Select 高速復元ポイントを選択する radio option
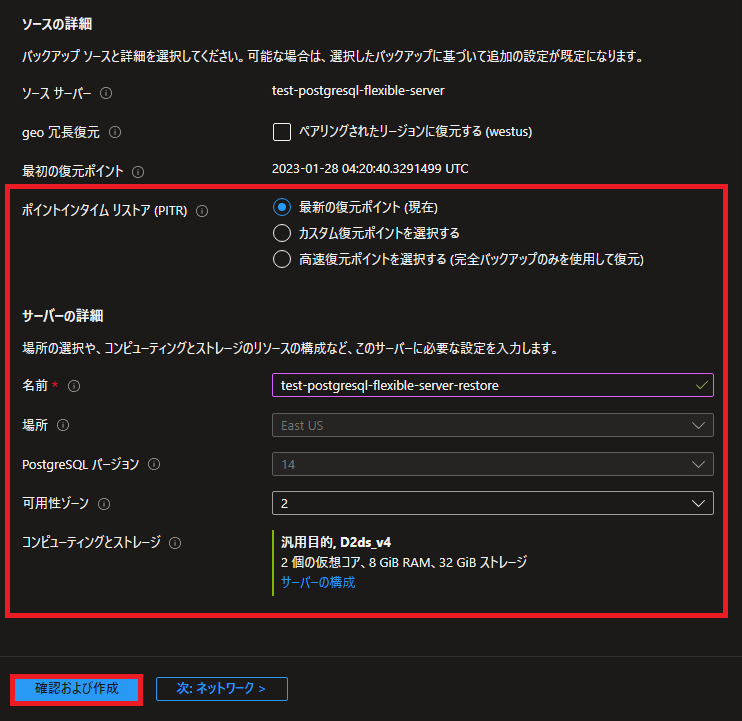742x721 pixels. coord(282,259)
